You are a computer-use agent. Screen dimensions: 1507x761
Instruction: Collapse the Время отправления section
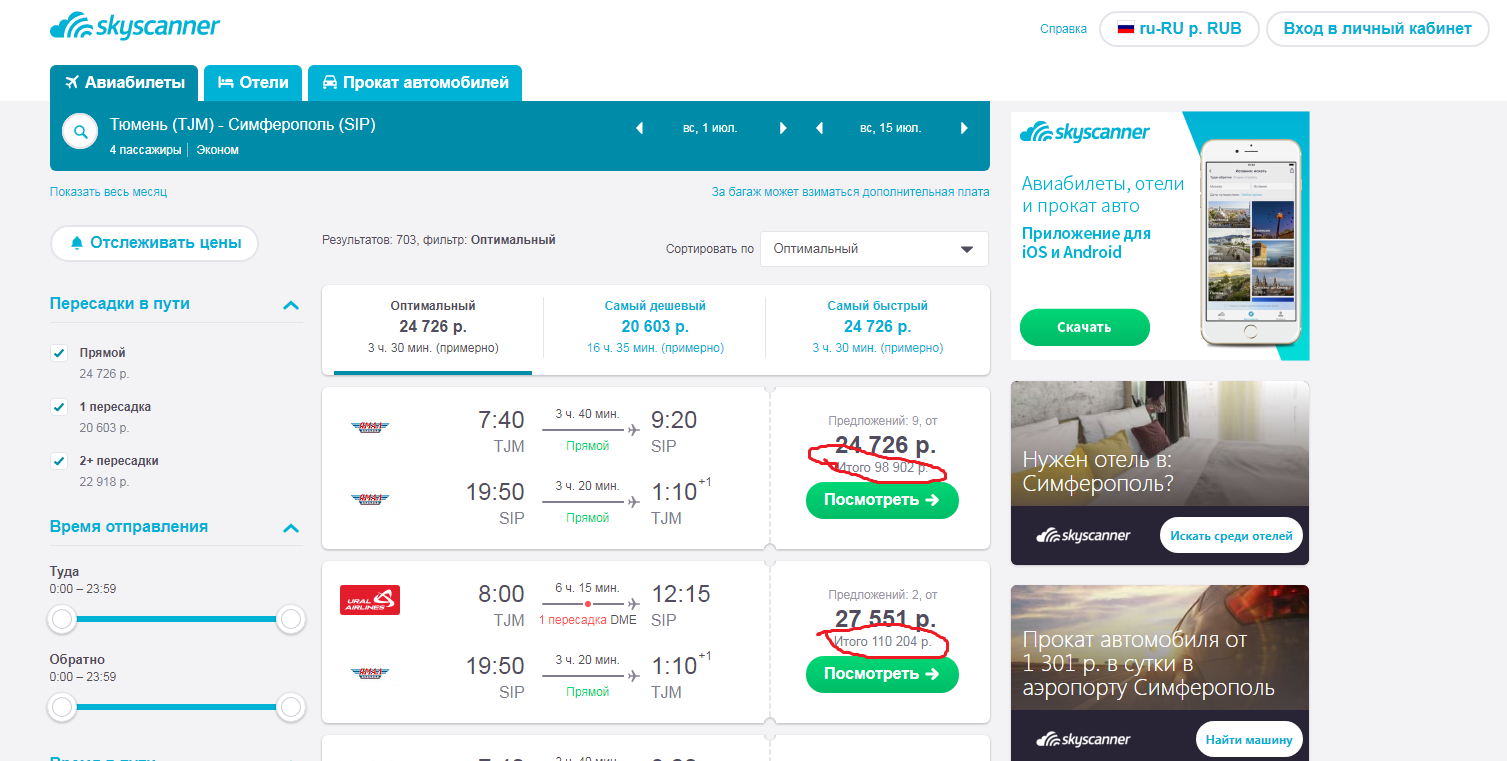point(291,528)
